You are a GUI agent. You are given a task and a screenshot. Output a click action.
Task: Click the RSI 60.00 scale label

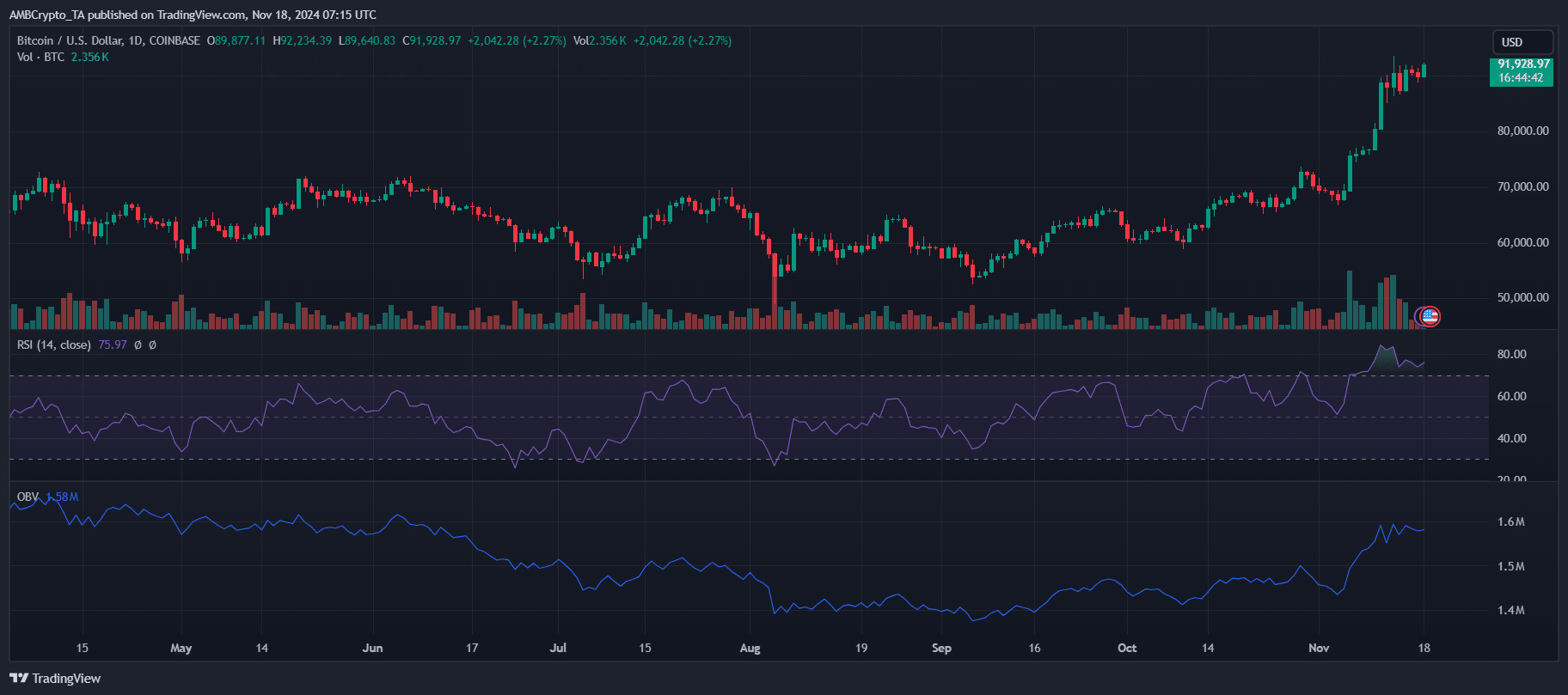coord(1512,396)
